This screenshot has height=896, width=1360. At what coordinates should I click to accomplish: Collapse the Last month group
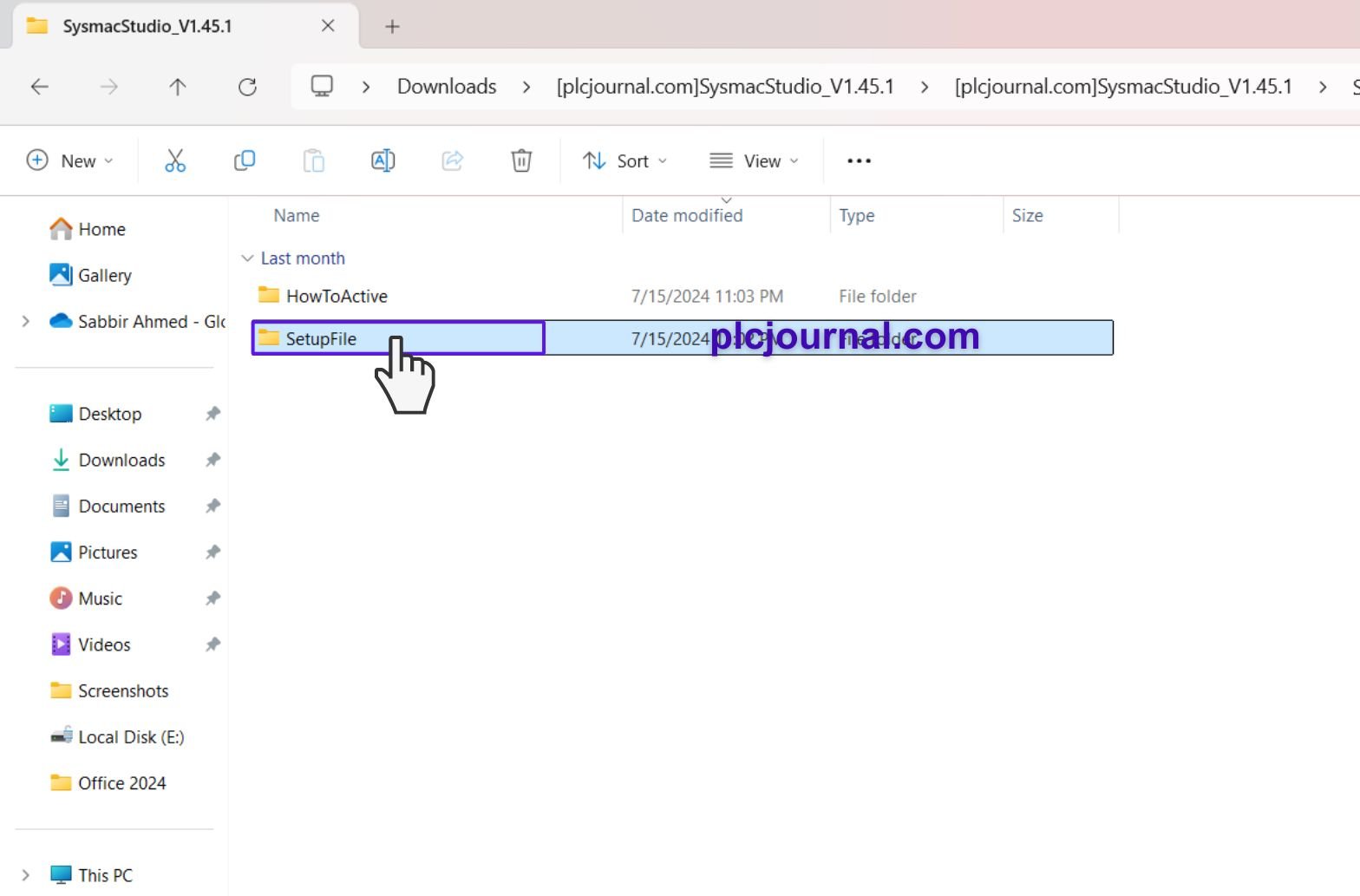click(247, 258)
